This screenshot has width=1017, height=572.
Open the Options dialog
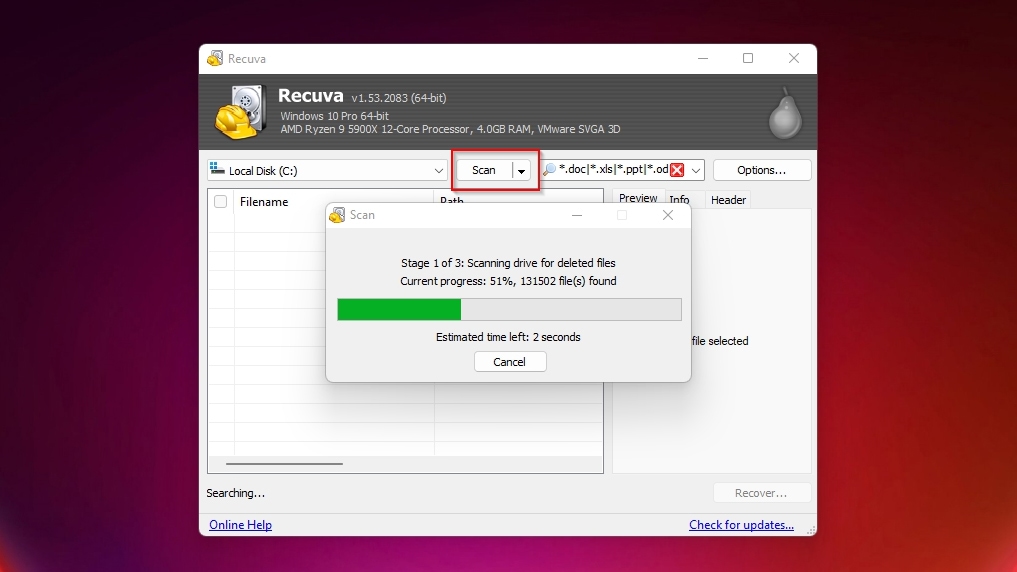coord(761,170)
